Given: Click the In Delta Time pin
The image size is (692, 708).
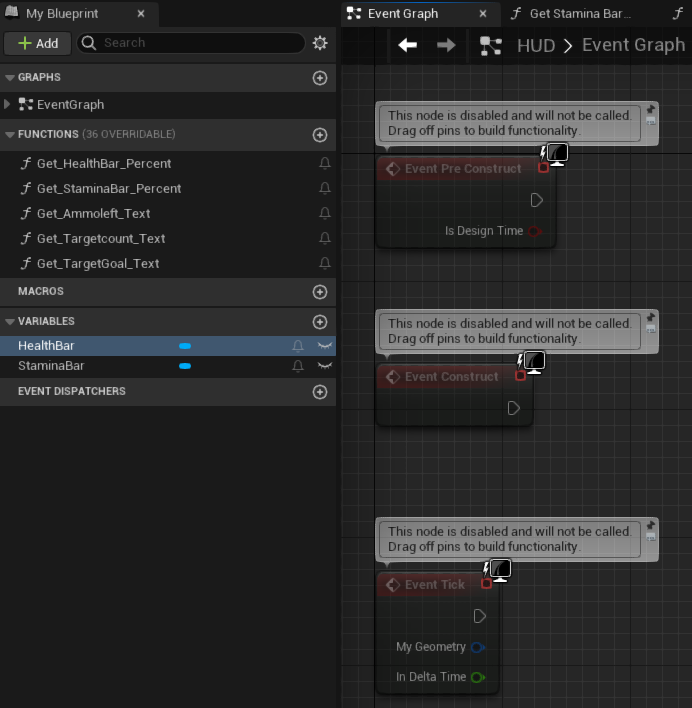Looking at the screenshot, I should (478, 677).
